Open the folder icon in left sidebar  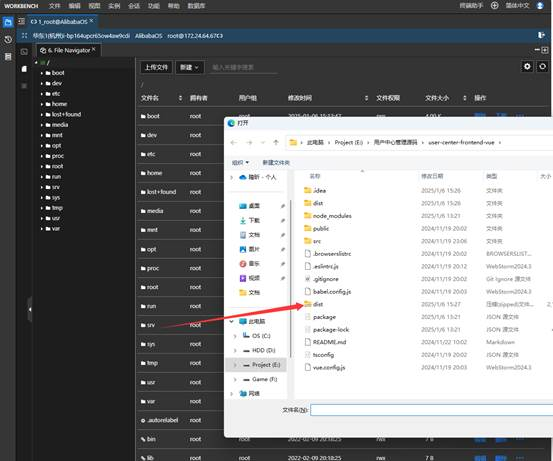coord(8,23)
